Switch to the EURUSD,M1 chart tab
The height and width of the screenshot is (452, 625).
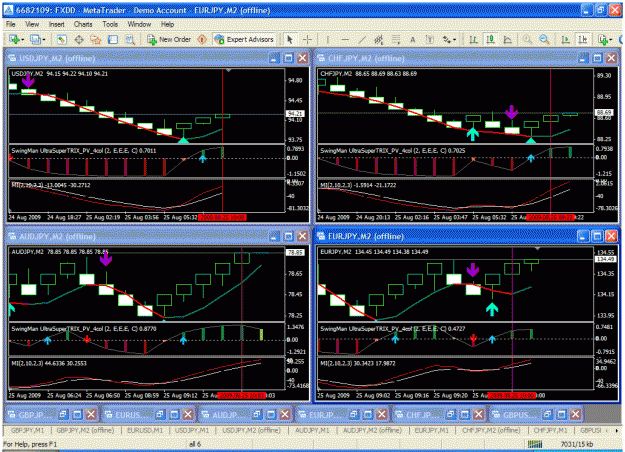coord(145,430)
